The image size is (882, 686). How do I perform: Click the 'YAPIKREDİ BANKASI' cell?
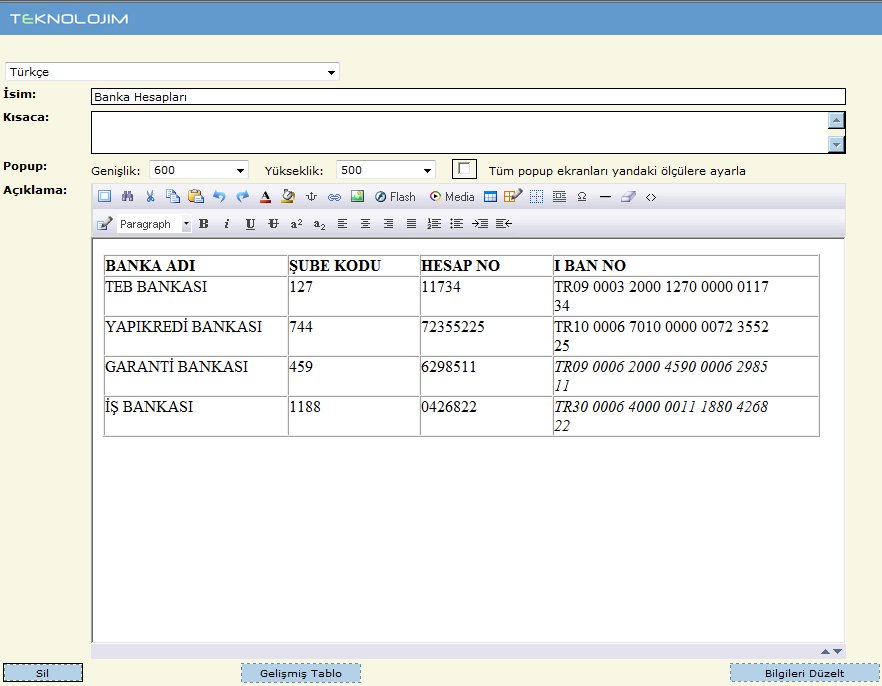point(196,336)
